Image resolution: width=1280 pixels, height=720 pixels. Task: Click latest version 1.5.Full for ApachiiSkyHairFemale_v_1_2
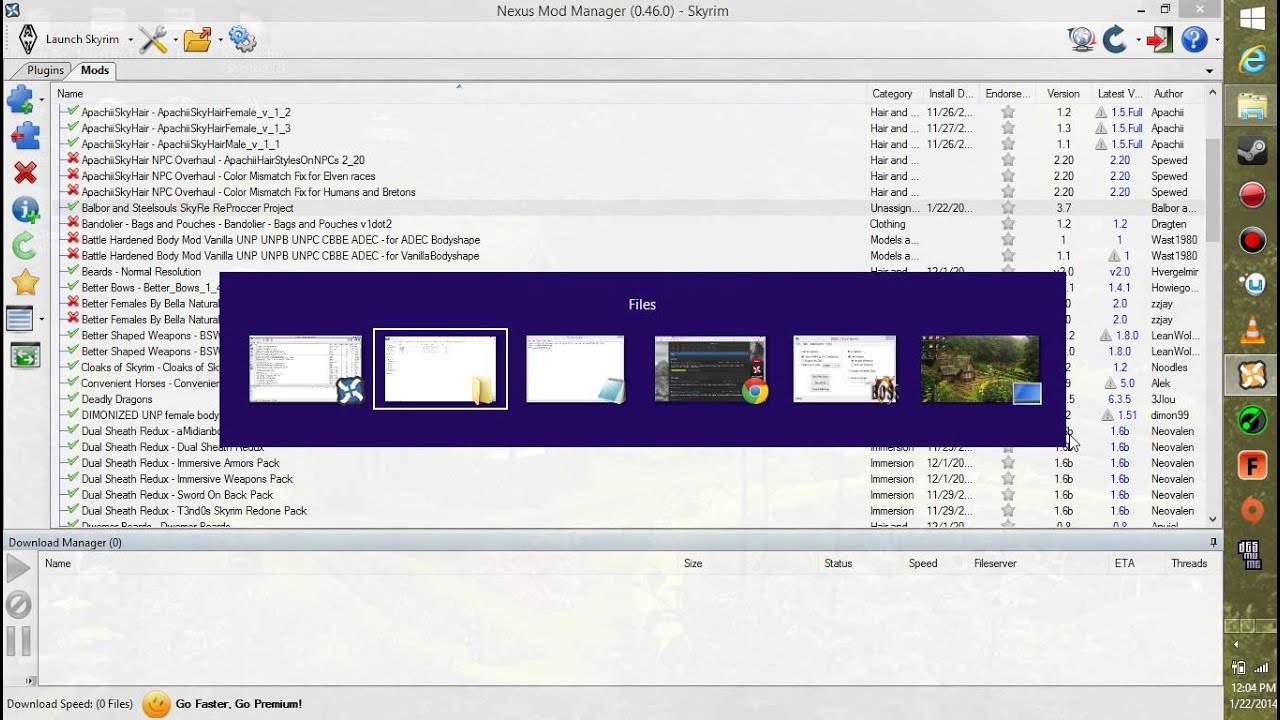(x=1127, y=112)
